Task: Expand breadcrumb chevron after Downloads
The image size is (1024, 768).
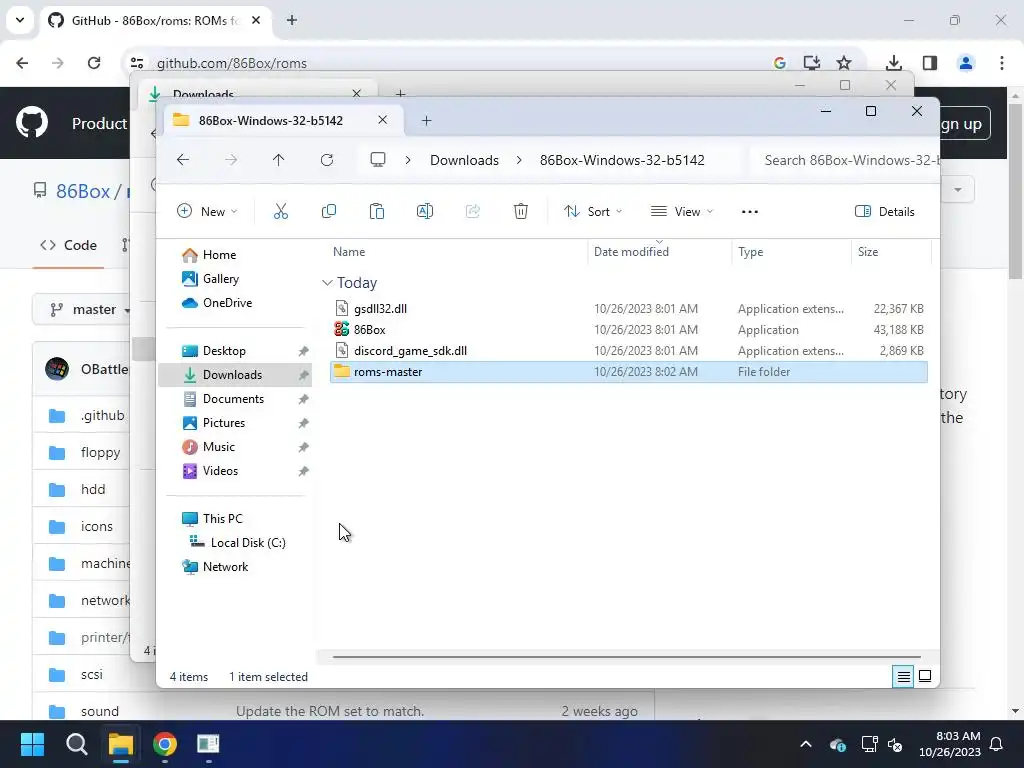Action: click(x=519, y=160)
